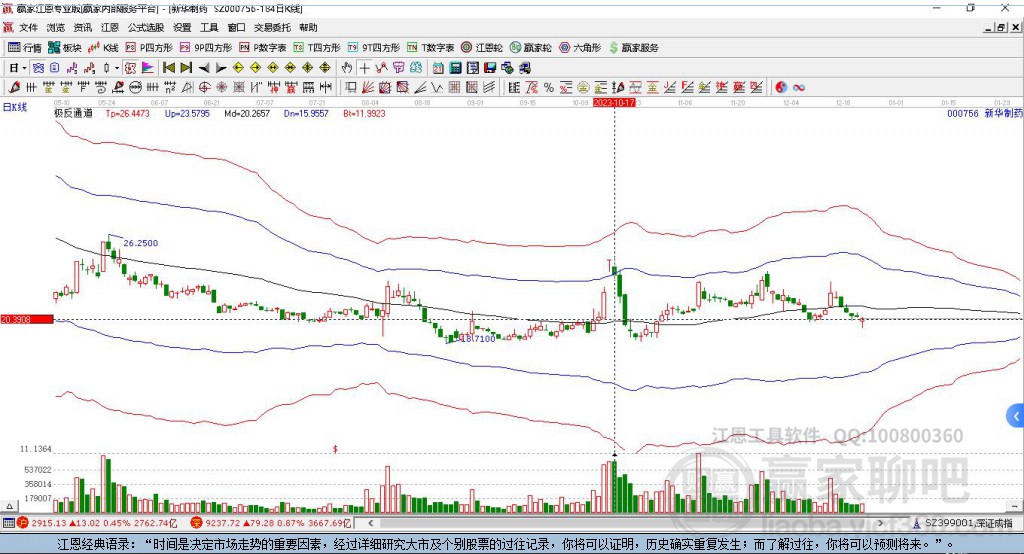Open the T数字表 tool

point(430,48)
